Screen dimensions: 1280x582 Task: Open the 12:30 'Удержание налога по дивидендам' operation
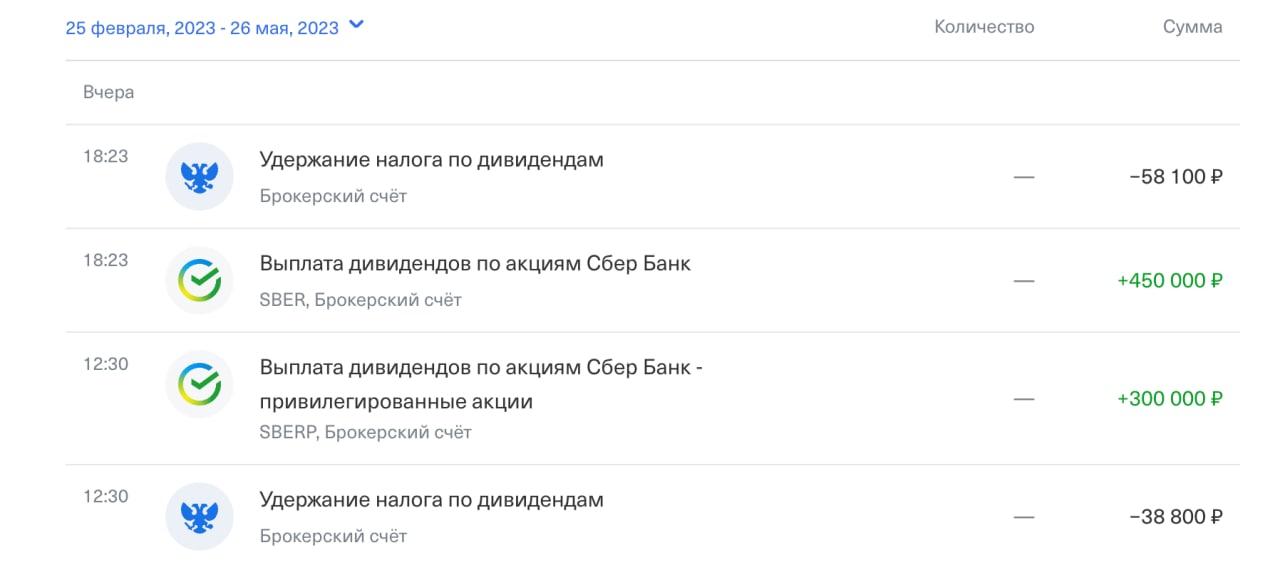[x=652, y=517]
